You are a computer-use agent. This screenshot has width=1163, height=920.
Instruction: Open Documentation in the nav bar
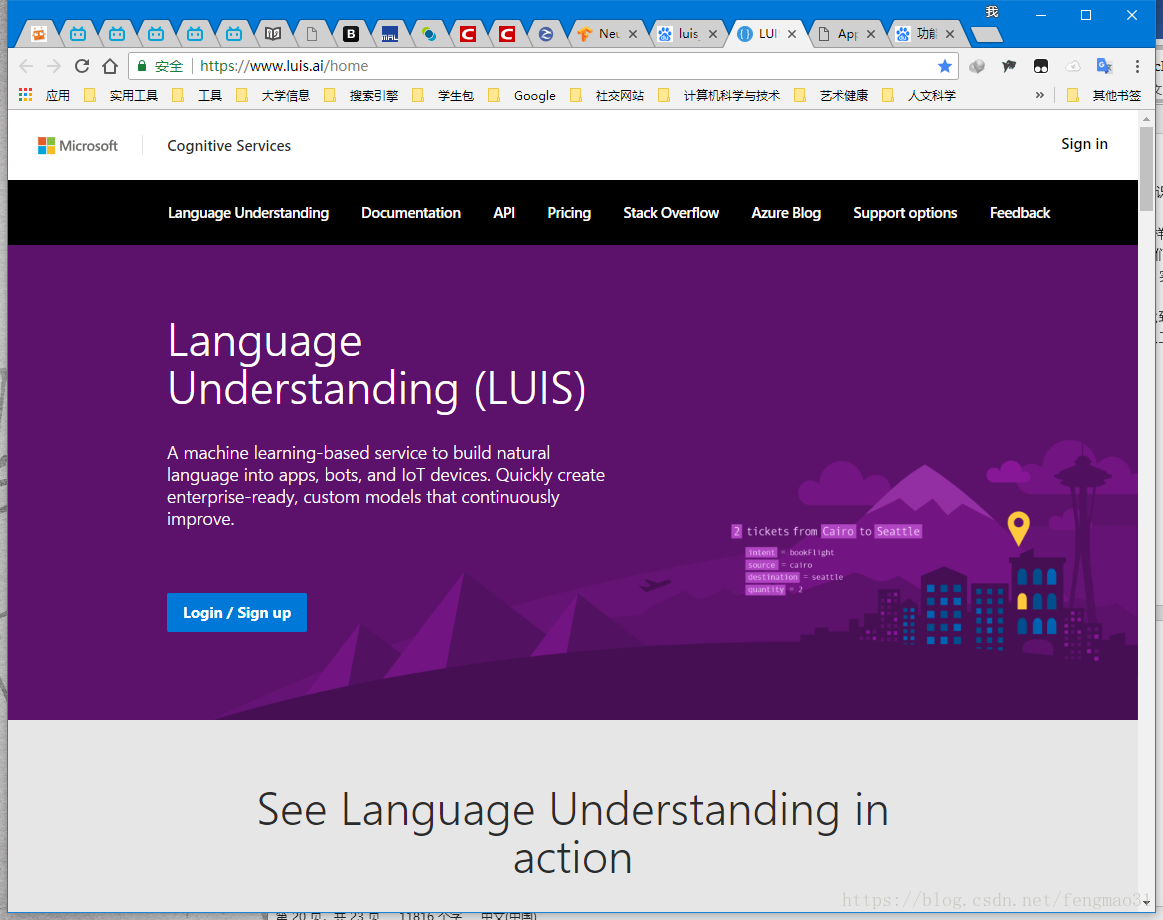(411, 213)
